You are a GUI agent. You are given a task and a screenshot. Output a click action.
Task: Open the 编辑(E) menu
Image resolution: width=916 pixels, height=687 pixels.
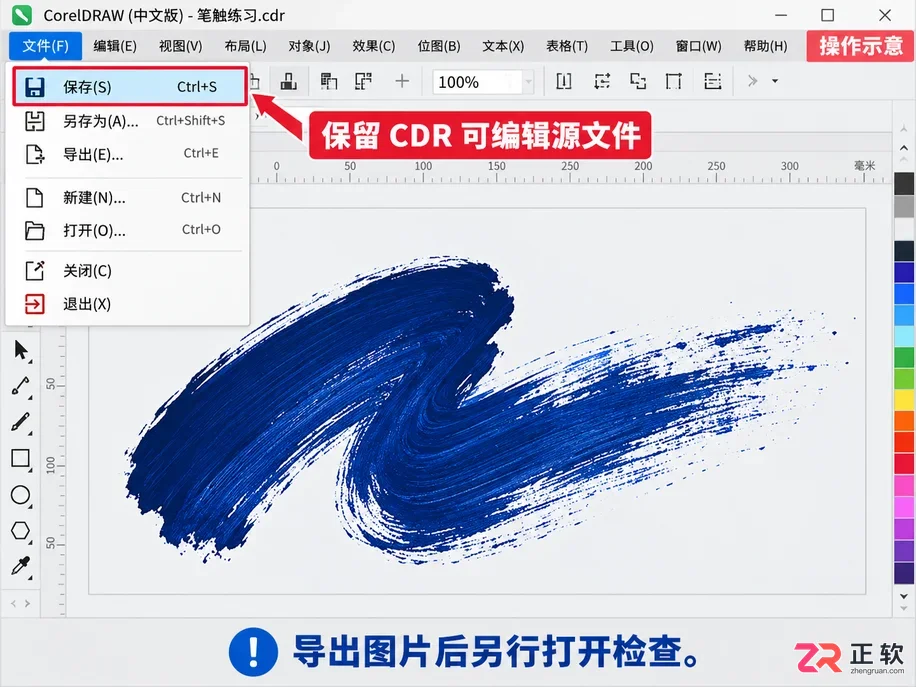click(114, 46)
